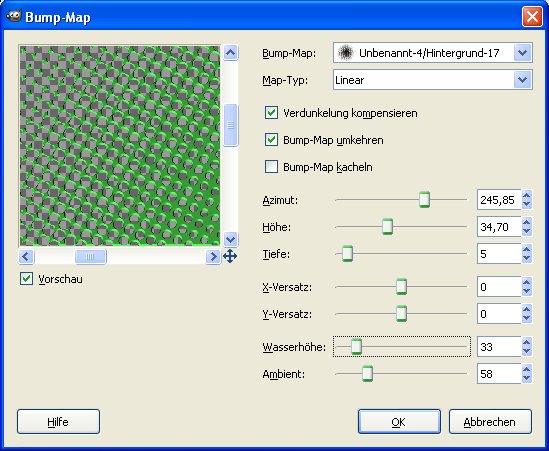Open help with the Hilfe button
549x451 pixels.
click(x=58, y=422)
